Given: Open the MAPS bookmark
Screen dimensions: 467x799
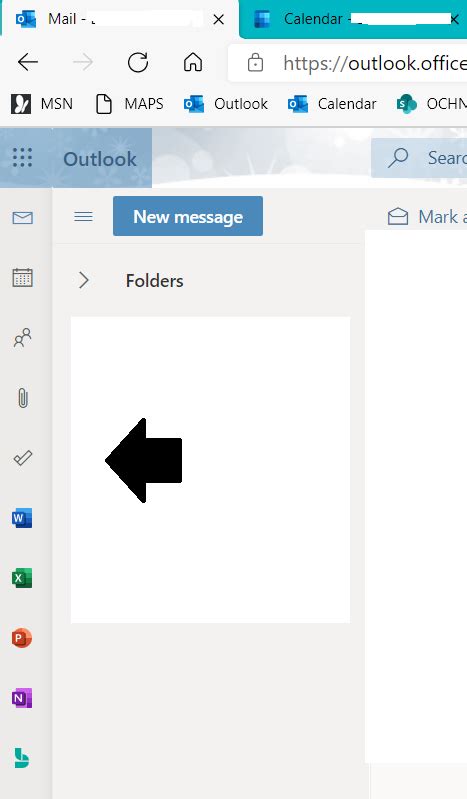Looking at the screenshot, I should pos(129,104).
